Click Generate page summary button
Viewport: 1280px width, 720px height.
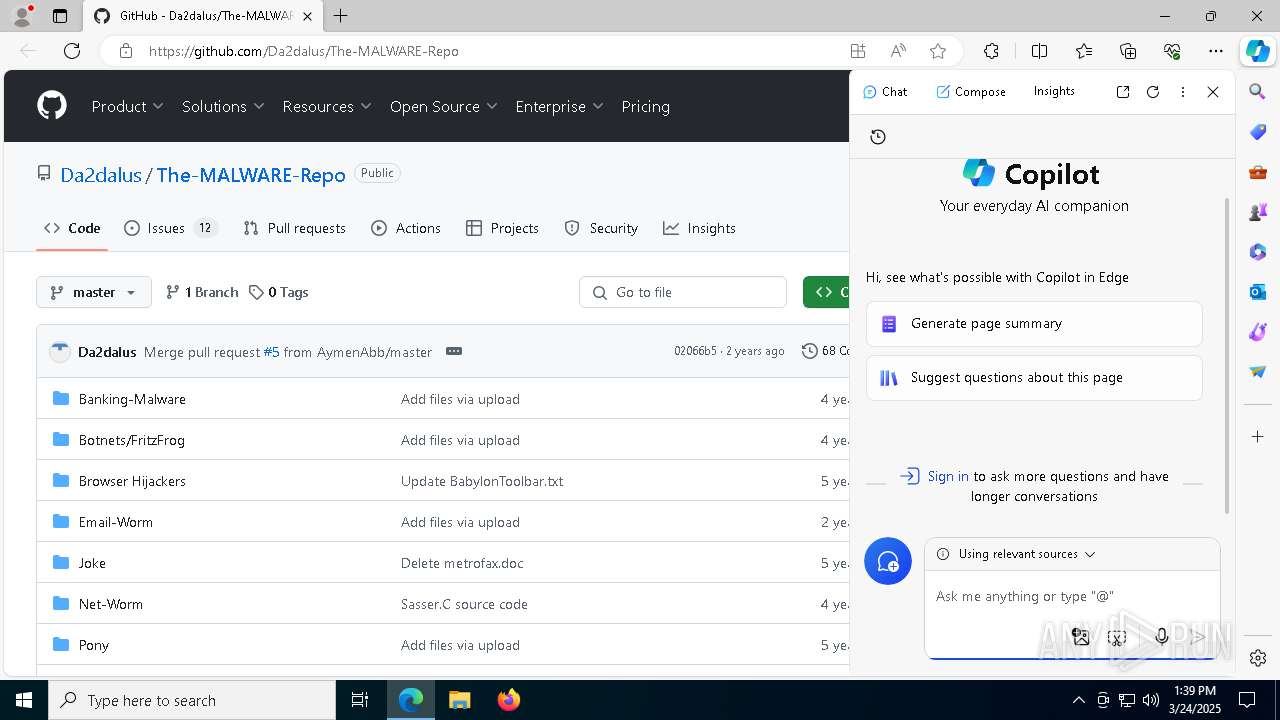(1034, 324)
